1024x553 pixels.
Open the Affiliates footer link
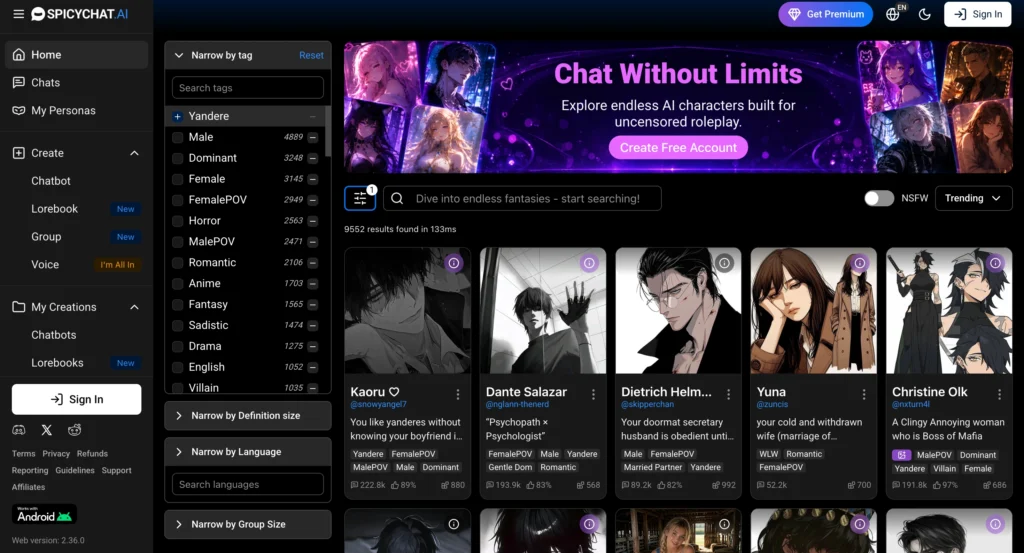(x=28, y=487)
